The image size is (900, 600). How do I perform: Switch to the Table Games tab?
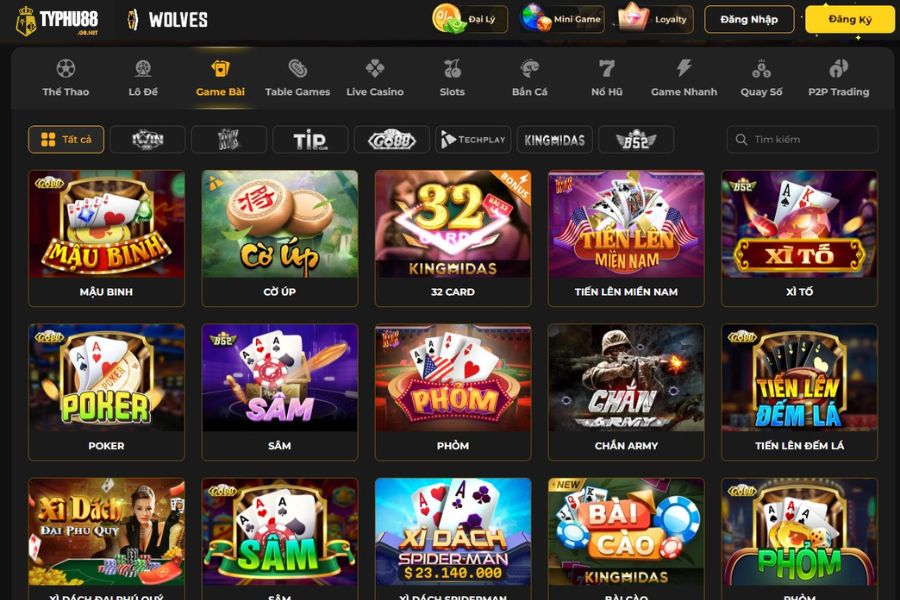click(x=297, y=77)
